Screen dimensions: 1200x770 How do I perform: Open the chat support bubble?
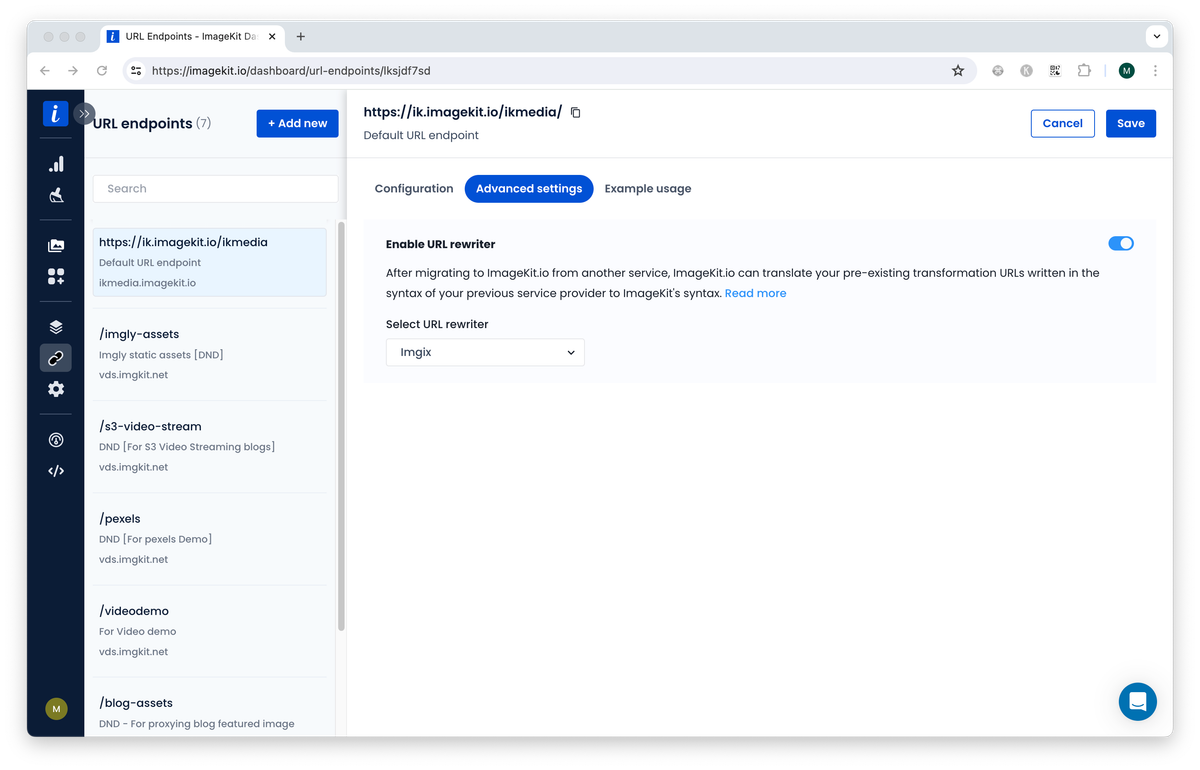(x=1137, y=702)
